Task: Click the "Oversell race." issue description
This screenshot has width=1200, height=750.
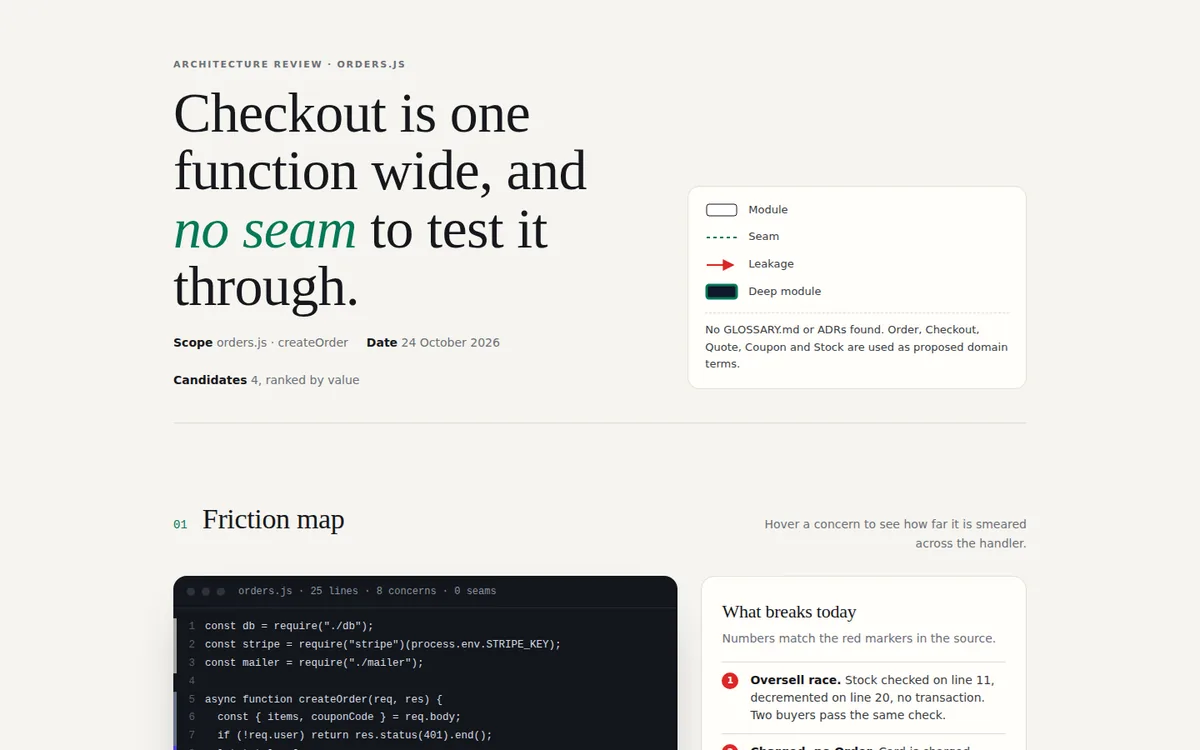Action: pyautogui.click(x=872, y=697)
